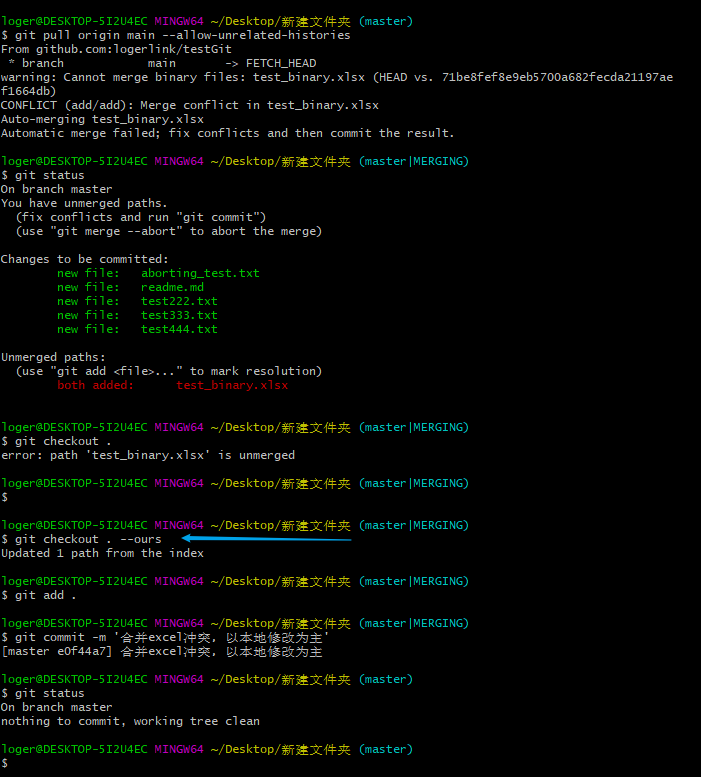Click the 'Auto-merging test_binary.xlsx' line
This screenshot has height=777, width=701.
103,119
